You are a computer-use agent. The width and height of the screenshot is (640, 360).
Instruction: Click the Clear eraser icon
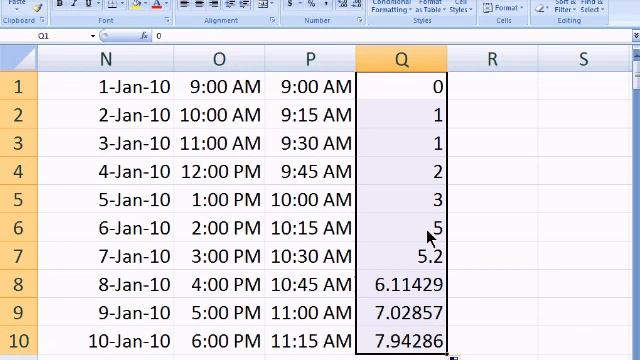click(x=540, y=8)
